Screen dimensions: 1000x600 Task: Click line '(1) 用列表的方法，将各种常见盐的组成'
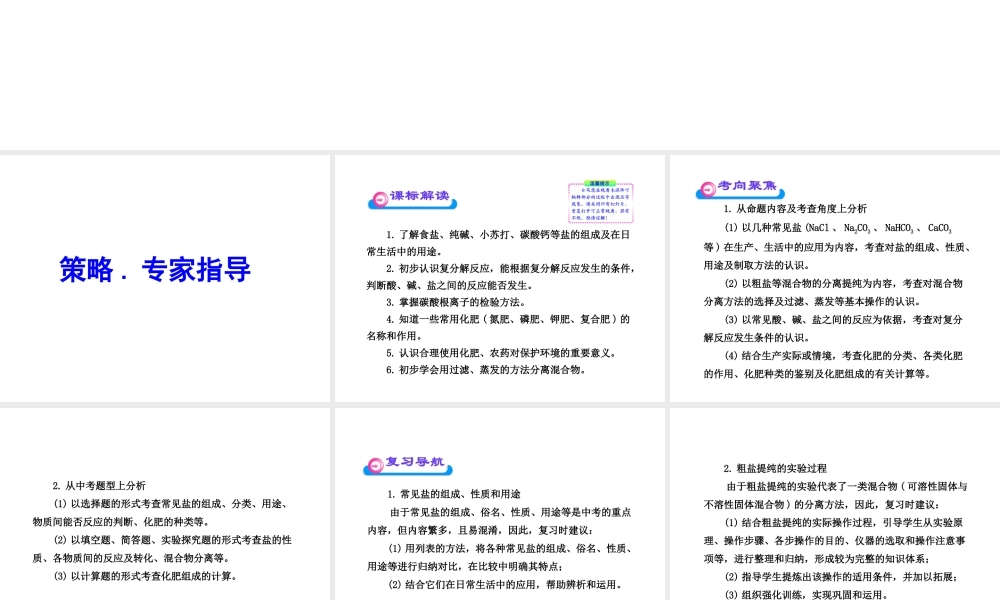coord(510,548)
